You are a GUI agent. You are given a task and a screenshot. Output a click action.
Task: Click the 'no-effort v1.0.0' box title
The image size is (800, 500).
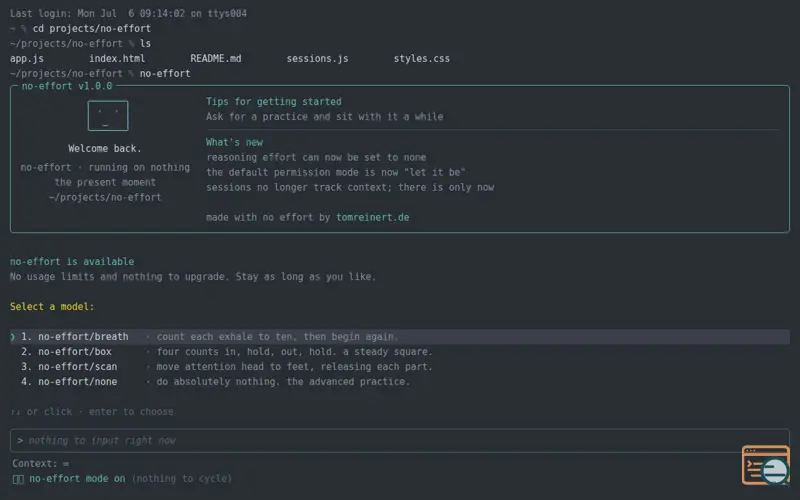67,86
